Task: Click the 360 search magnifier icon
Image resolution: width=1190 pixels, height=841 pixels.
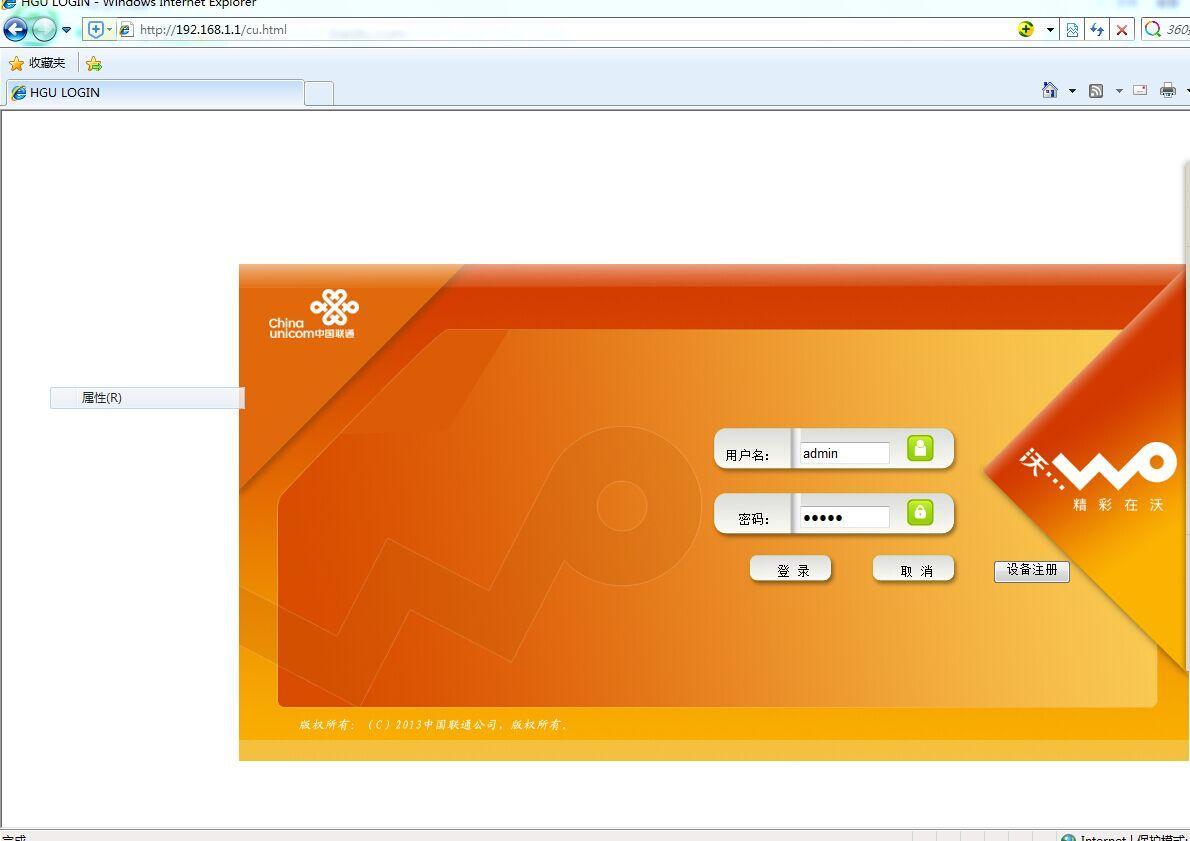Action: click(1153, 30)
